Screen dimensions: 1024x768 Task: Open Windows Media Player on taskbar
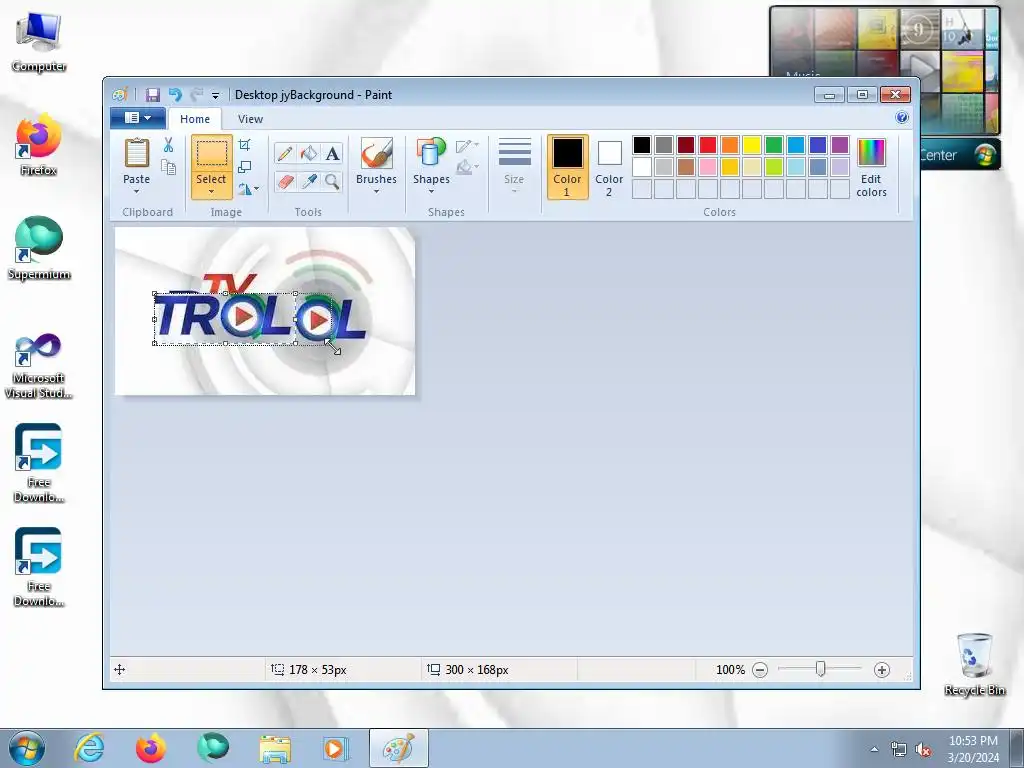point(336,748)
